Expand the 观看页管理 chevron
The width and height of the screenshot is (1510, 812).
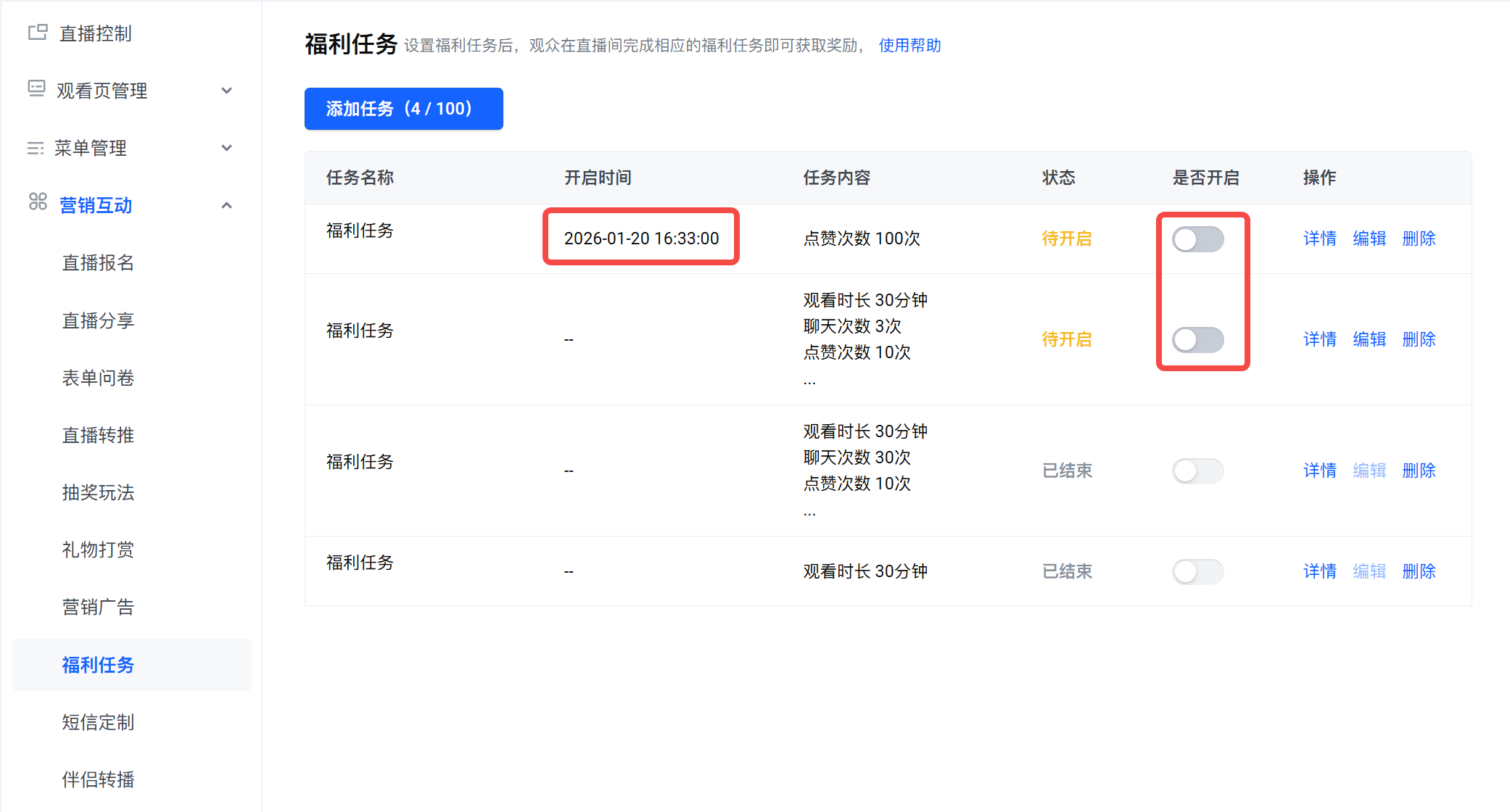coord(227,91)
